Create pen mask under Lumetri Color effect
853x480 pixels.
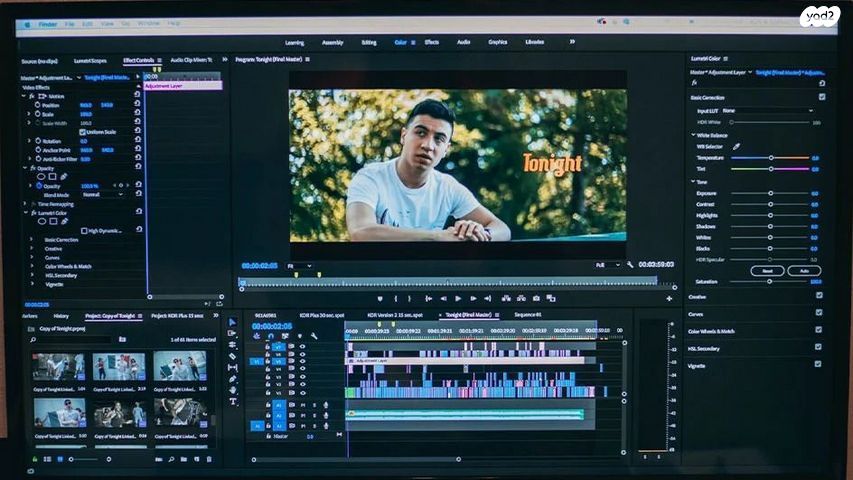tap(64, 221)
